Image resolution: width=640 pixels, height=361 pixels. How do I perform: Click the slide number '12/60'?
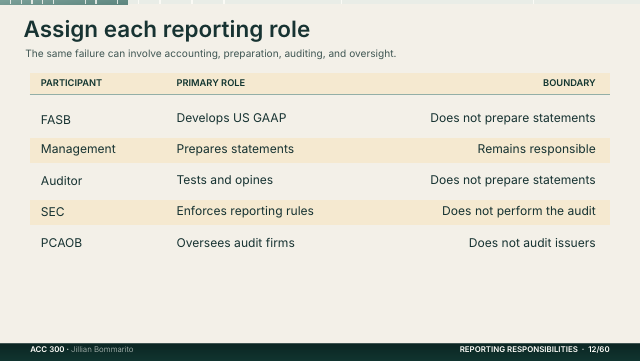pyautogui.click(x=599, y=350)
